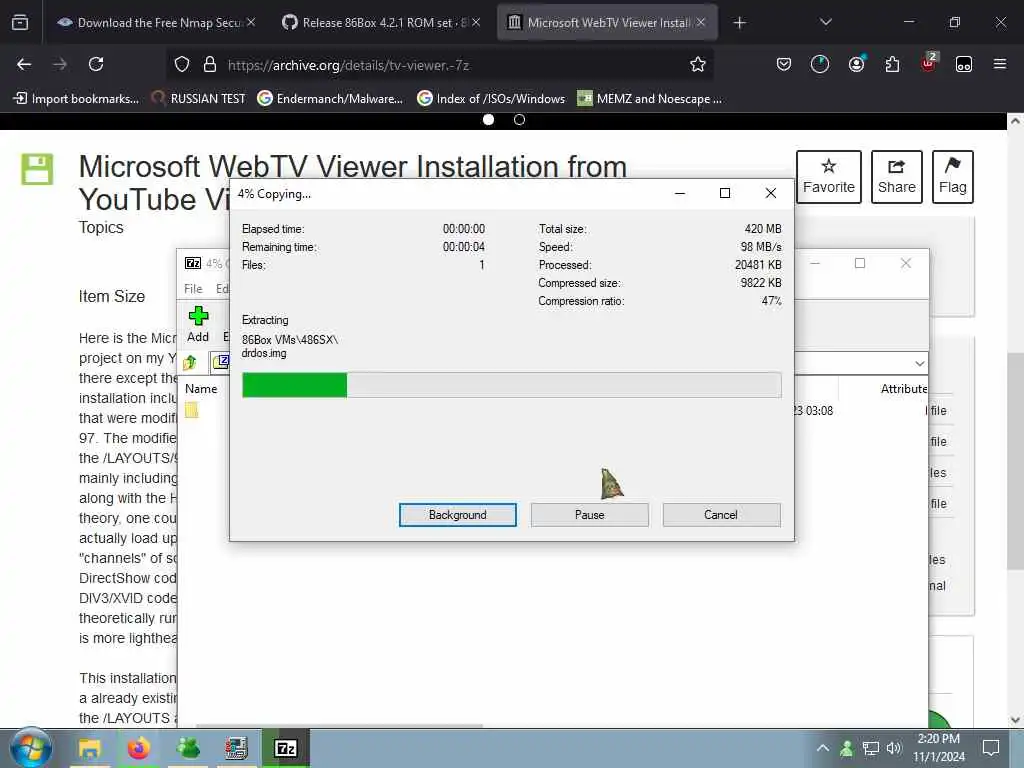Viewport: 1024px width, 768px height.
Task: Click the "drdos.img" file name being extracted
Action: (264, 353)
